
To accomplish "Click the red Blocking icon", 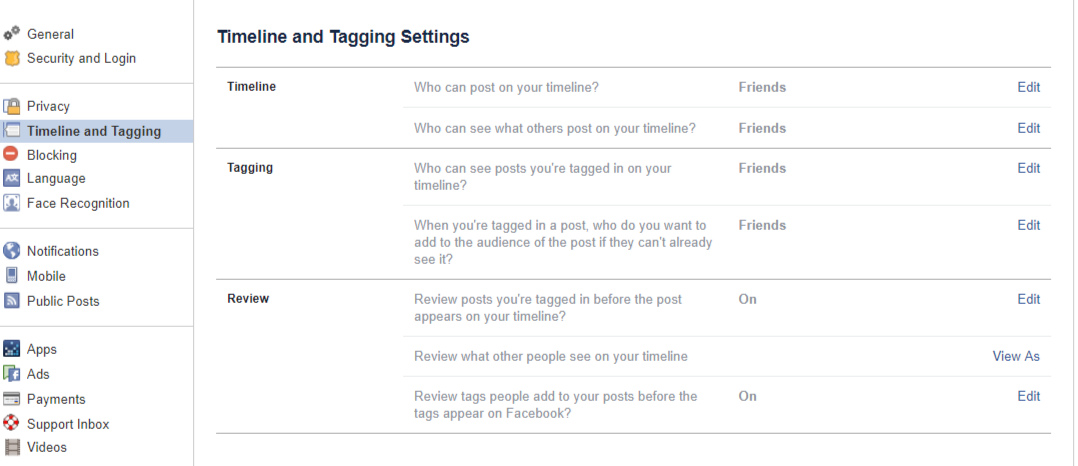I will (11, 154).
